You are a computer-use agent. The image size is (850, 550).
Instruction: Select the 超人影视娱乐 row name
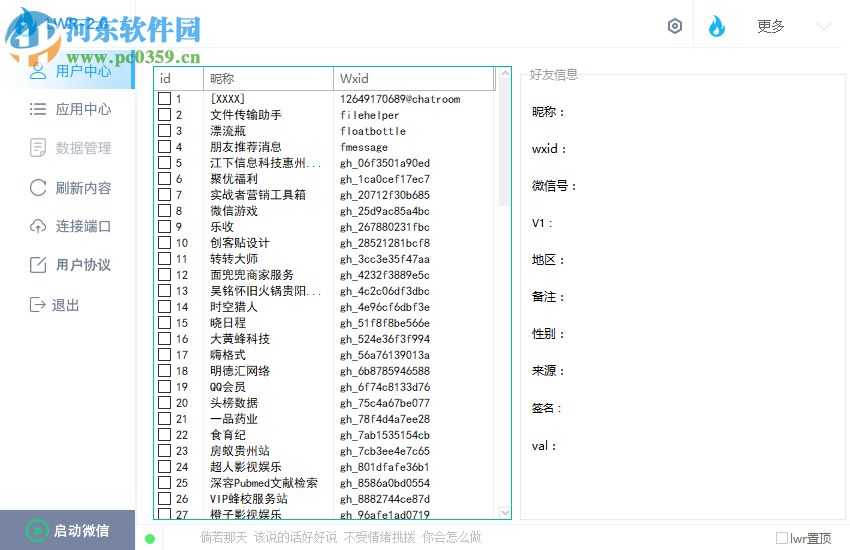[x=246, y=467]
